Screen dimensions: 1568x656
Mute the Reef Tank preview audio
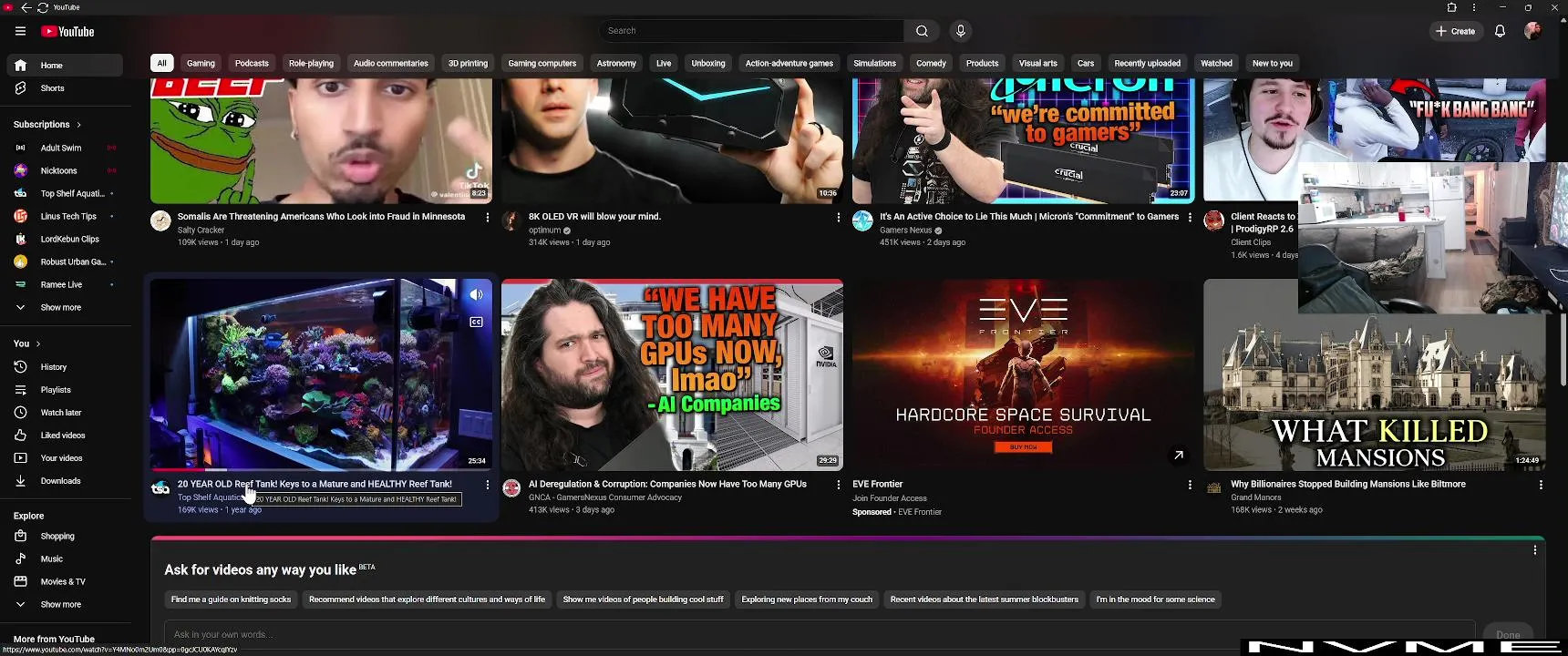click(x=476, y=295)
